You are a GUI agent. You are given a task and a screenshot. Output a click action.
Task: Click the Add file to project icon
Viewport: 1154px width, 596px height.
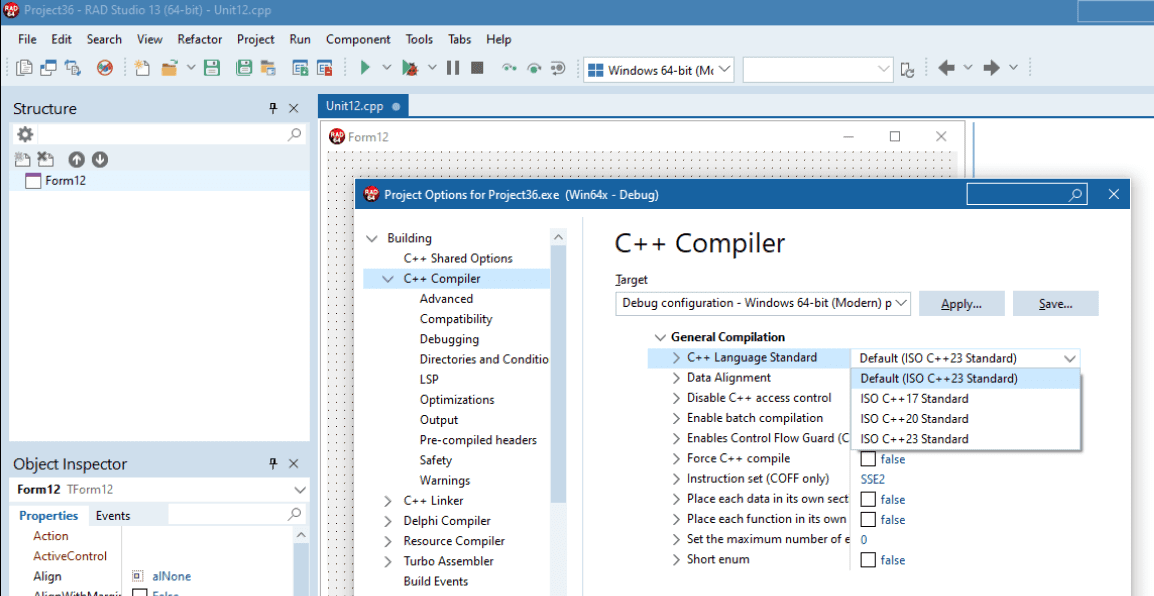(300, 68)
